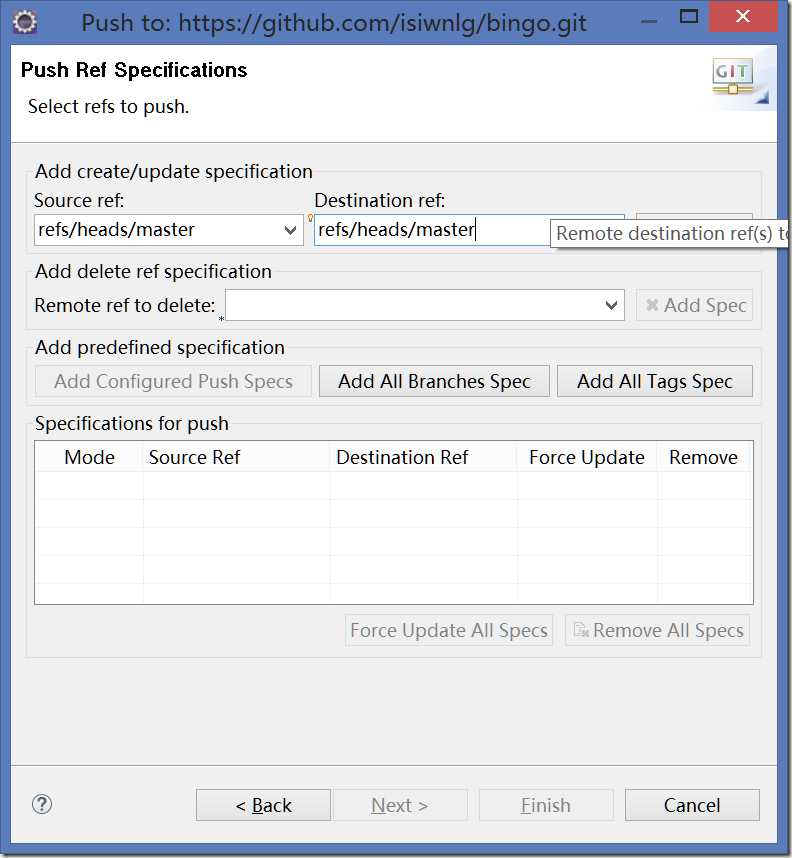Go Back to the previous wizard page
This screenshot has height=858, width=792.
click(x=263, y=805)
